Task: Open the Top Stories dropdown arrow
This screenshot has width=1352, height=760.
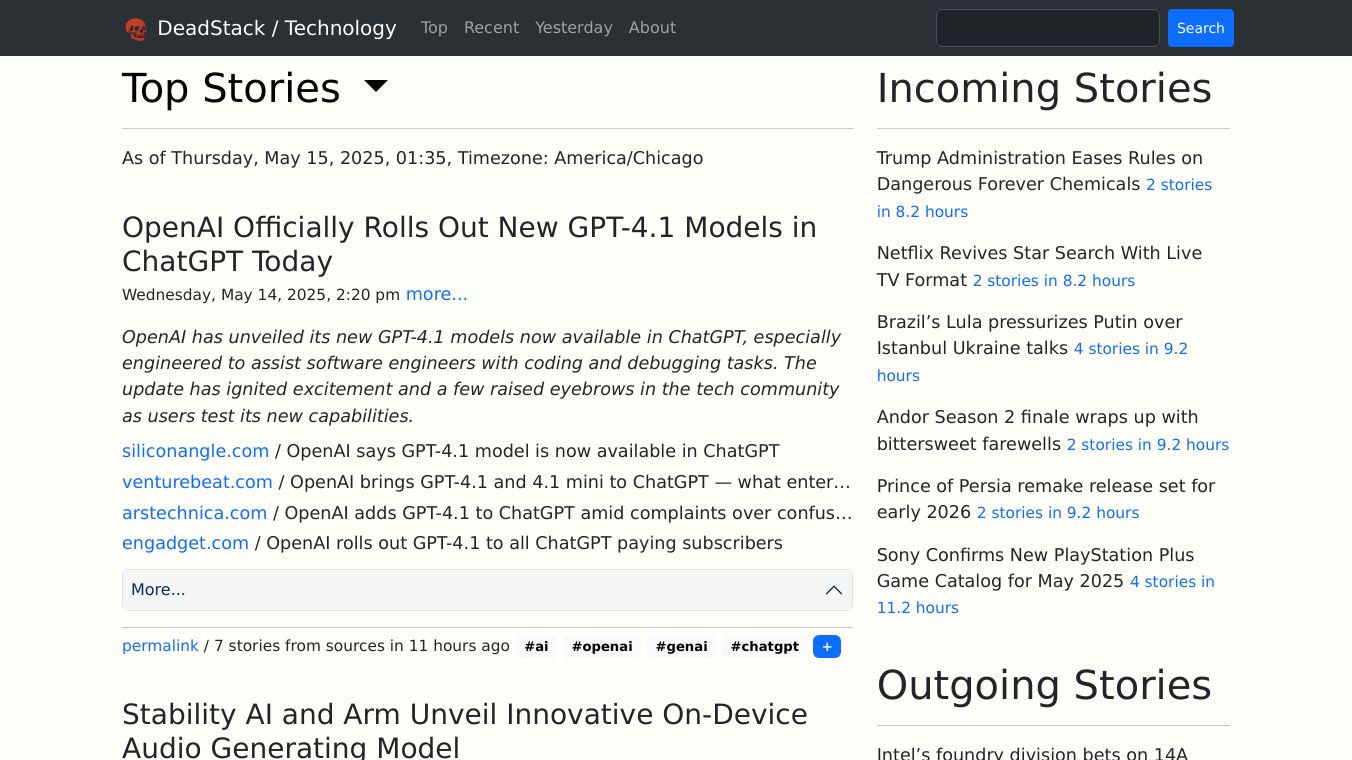Action: pyautogui.click(x=376, y=87)
